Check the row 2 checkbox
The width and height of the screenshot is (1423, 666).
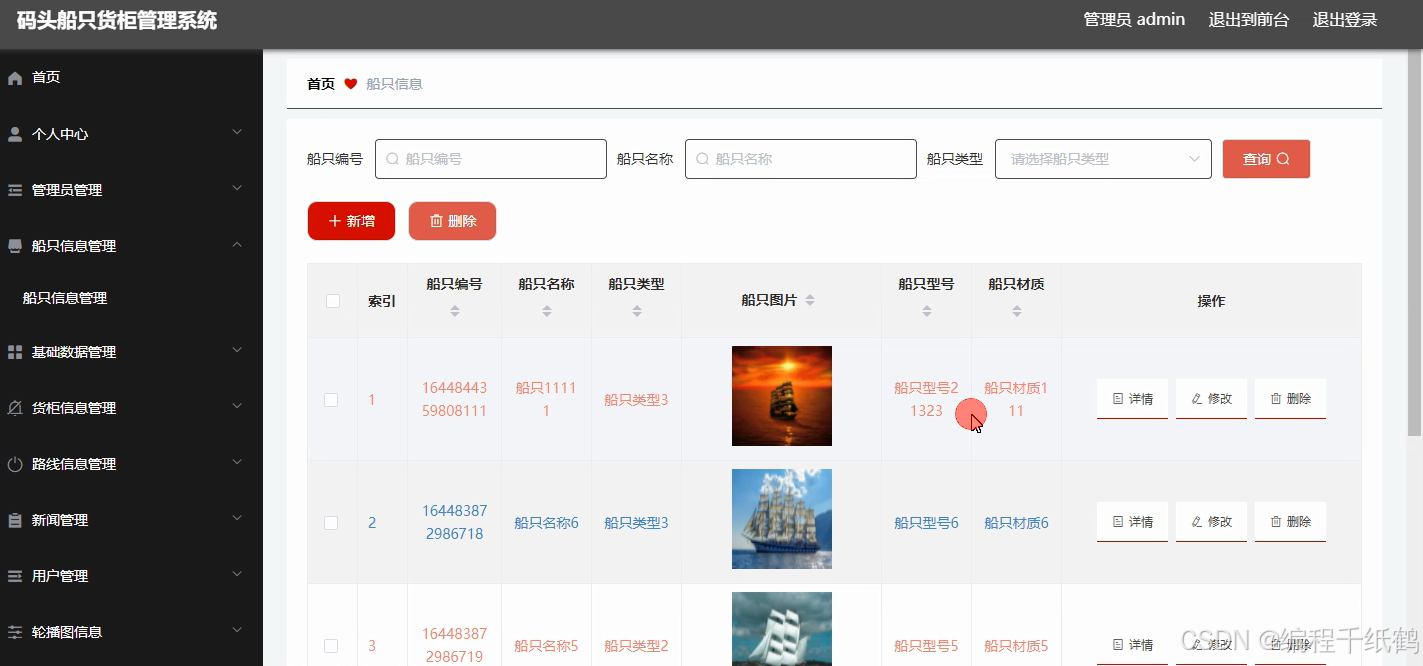(x=331, y=523)
